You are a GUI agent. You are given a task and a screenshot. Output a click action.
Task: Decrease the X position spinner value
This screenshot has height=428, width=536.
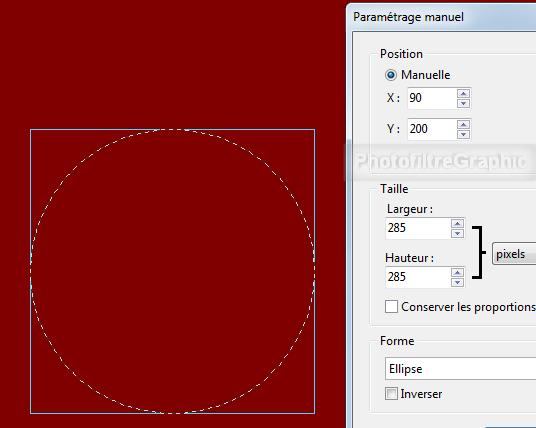pyautogui.click(x=463, y=103)
